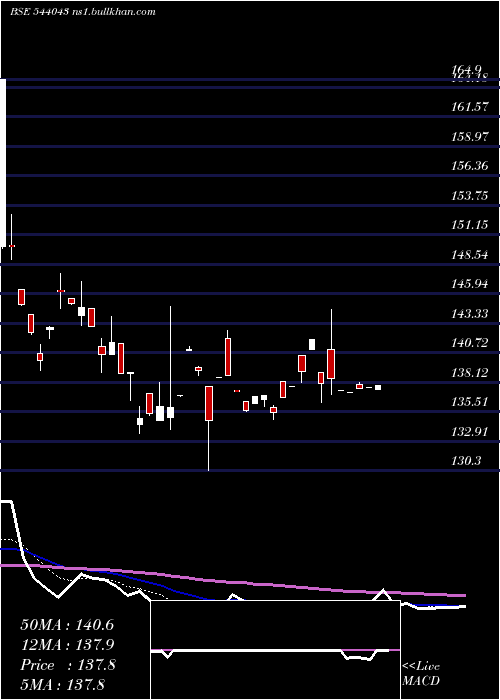This screenshot has width=500, height=700.
Task: Click the 164.9 top price label
Action: [x=467, y=70]
